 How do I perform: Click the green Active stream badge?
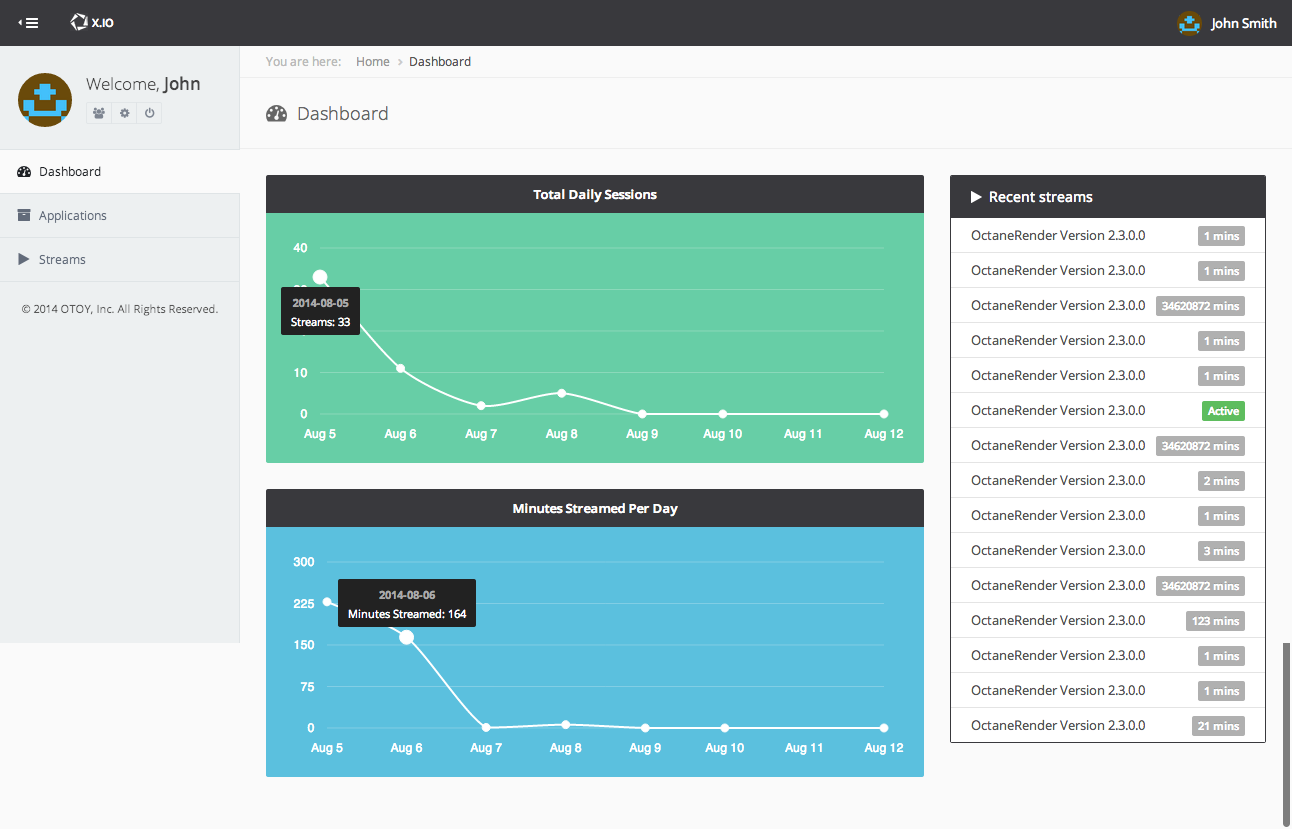pos(1223,411)
